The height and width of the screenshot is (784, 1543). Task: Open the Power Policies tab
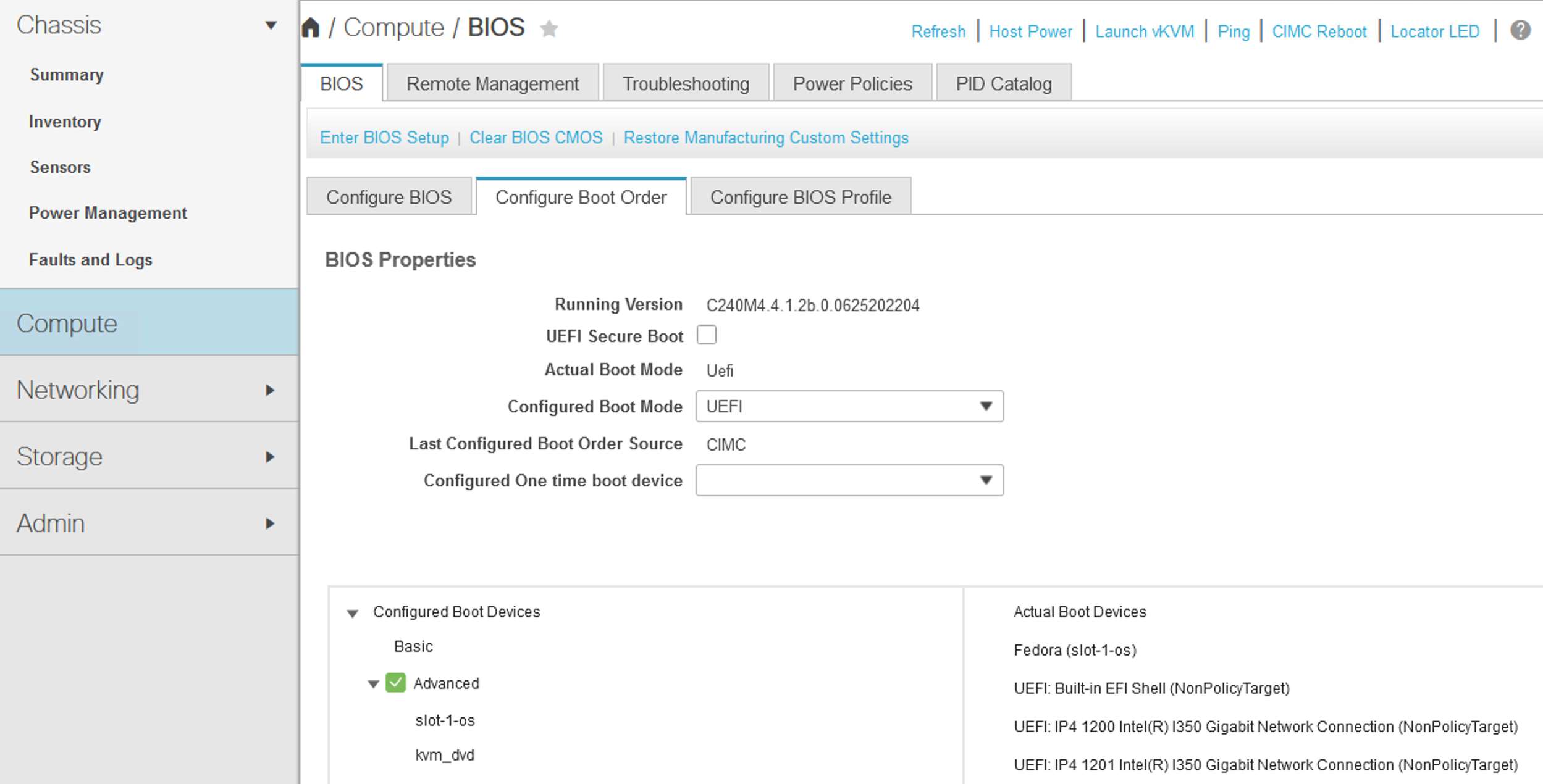[x=852, y=83]
